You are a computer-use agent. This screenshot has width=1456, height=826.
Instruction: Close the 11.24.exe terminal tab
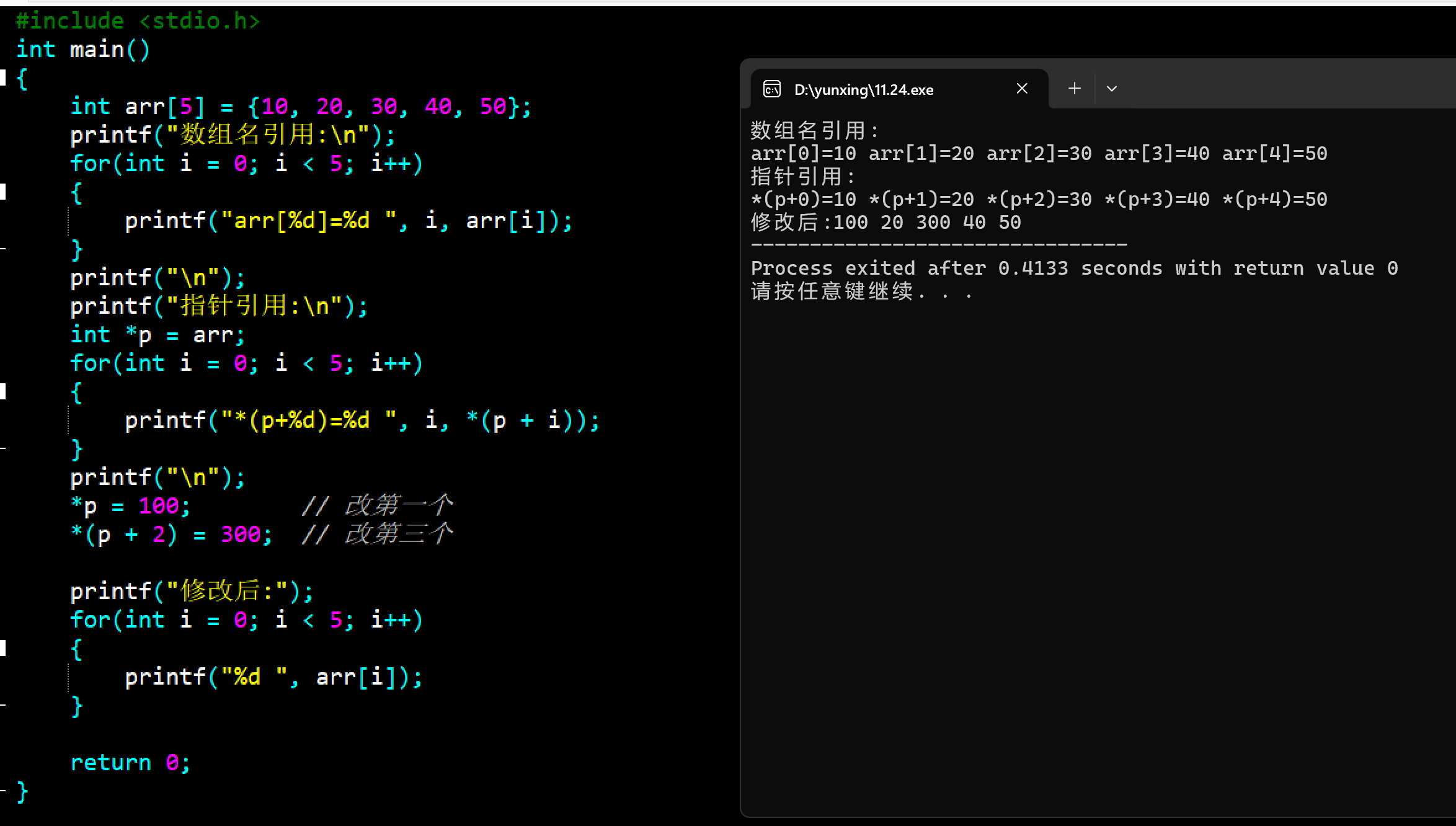1022,89
